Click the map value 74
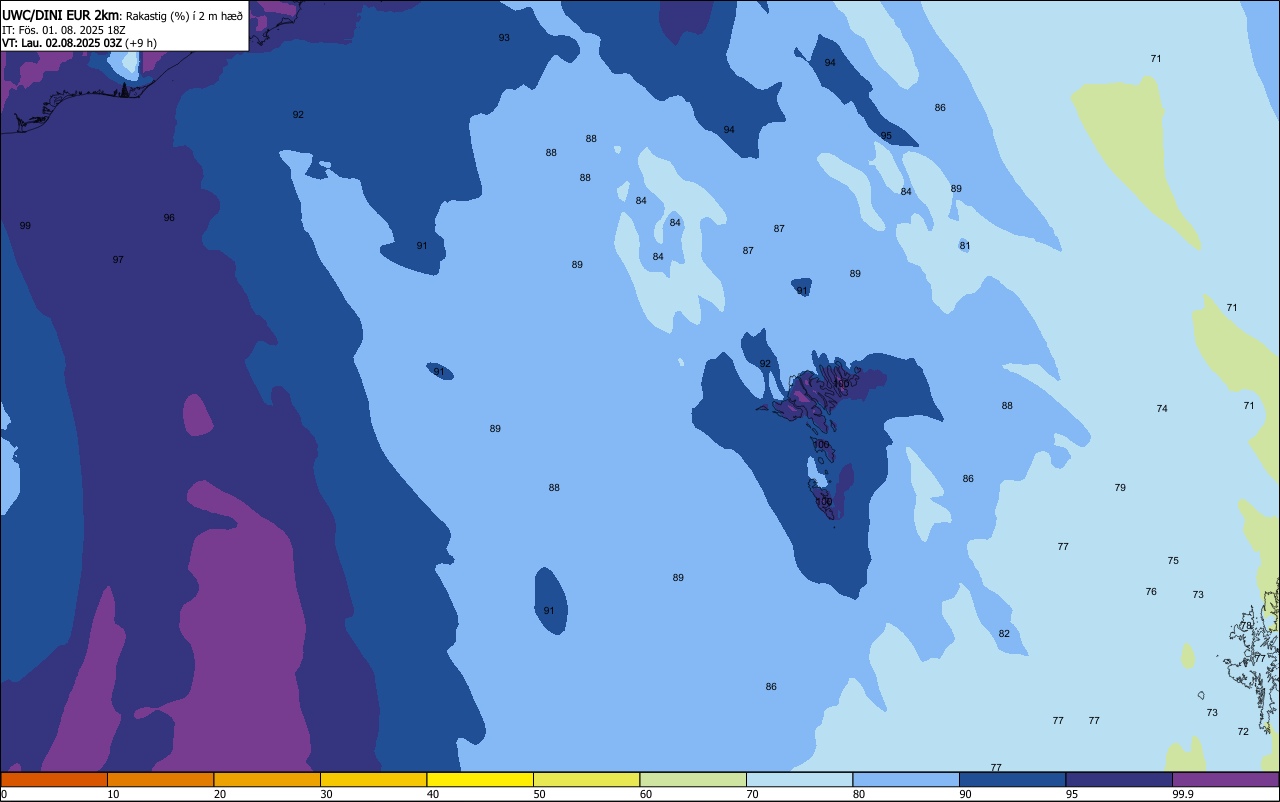The width and height of the screenshot is (1280, 802). pos(1162,409)
